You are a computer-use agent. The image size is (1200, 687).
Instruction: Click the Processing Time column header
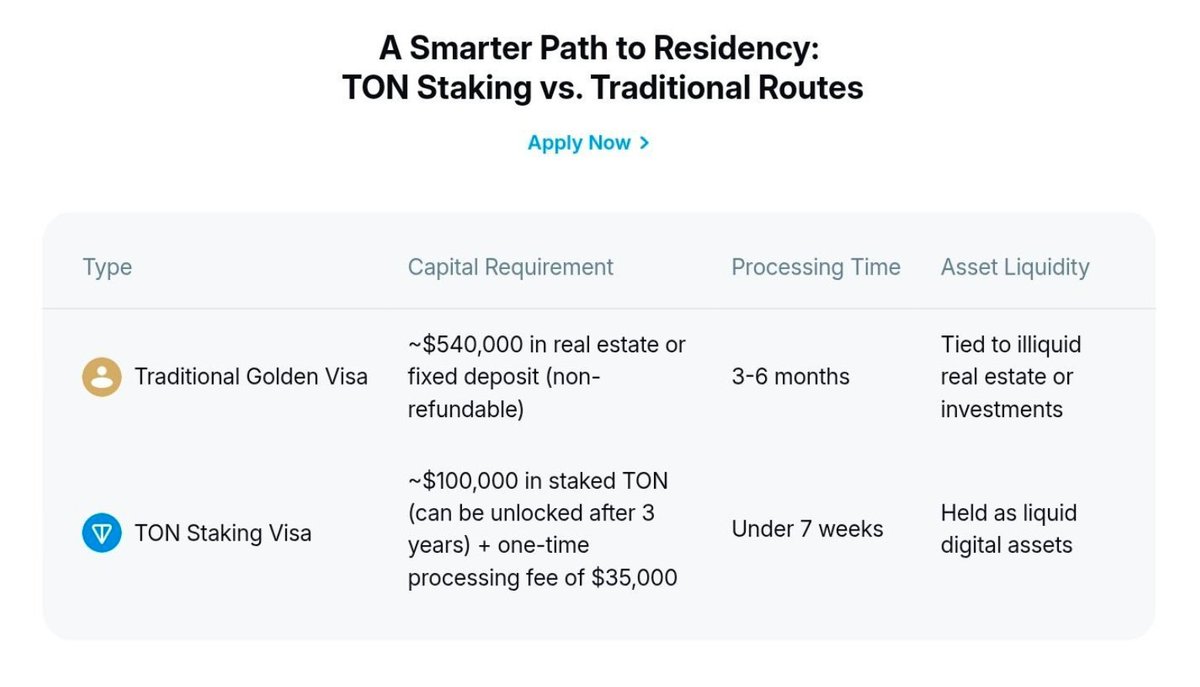816,267
